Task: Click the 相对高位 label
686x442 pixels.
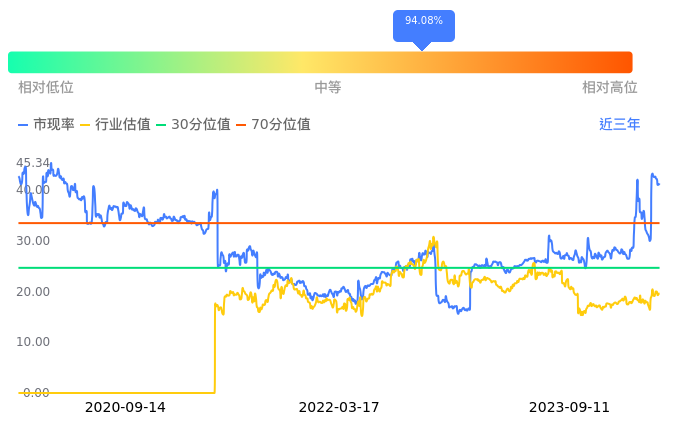Action: 610,88
